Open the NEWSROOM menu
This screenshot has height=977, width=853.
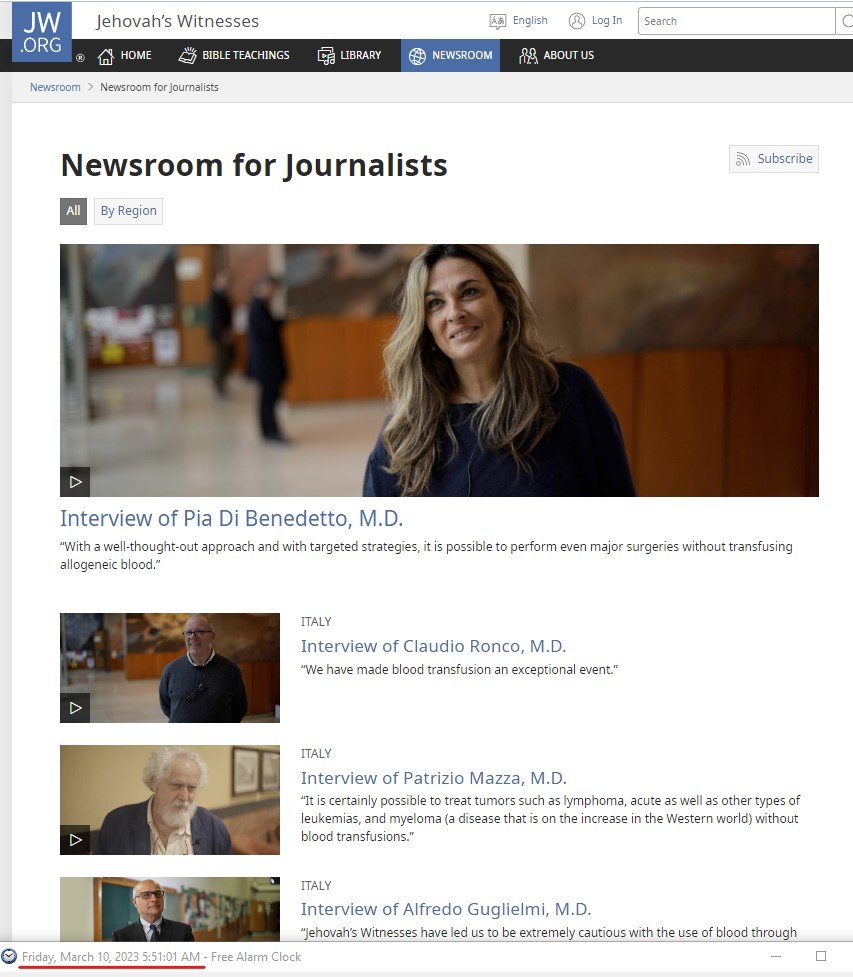[450, 55]
